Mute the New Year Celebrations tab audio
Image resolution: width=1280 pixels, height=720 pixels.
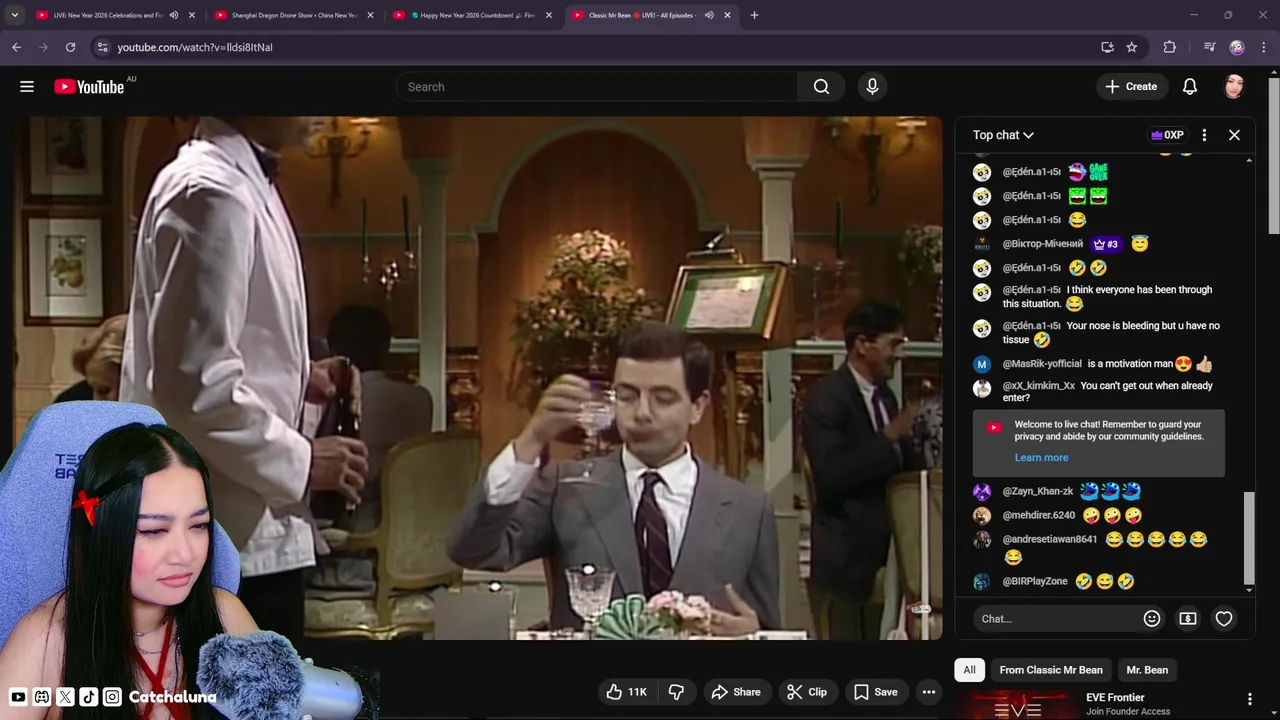point(173,15)
